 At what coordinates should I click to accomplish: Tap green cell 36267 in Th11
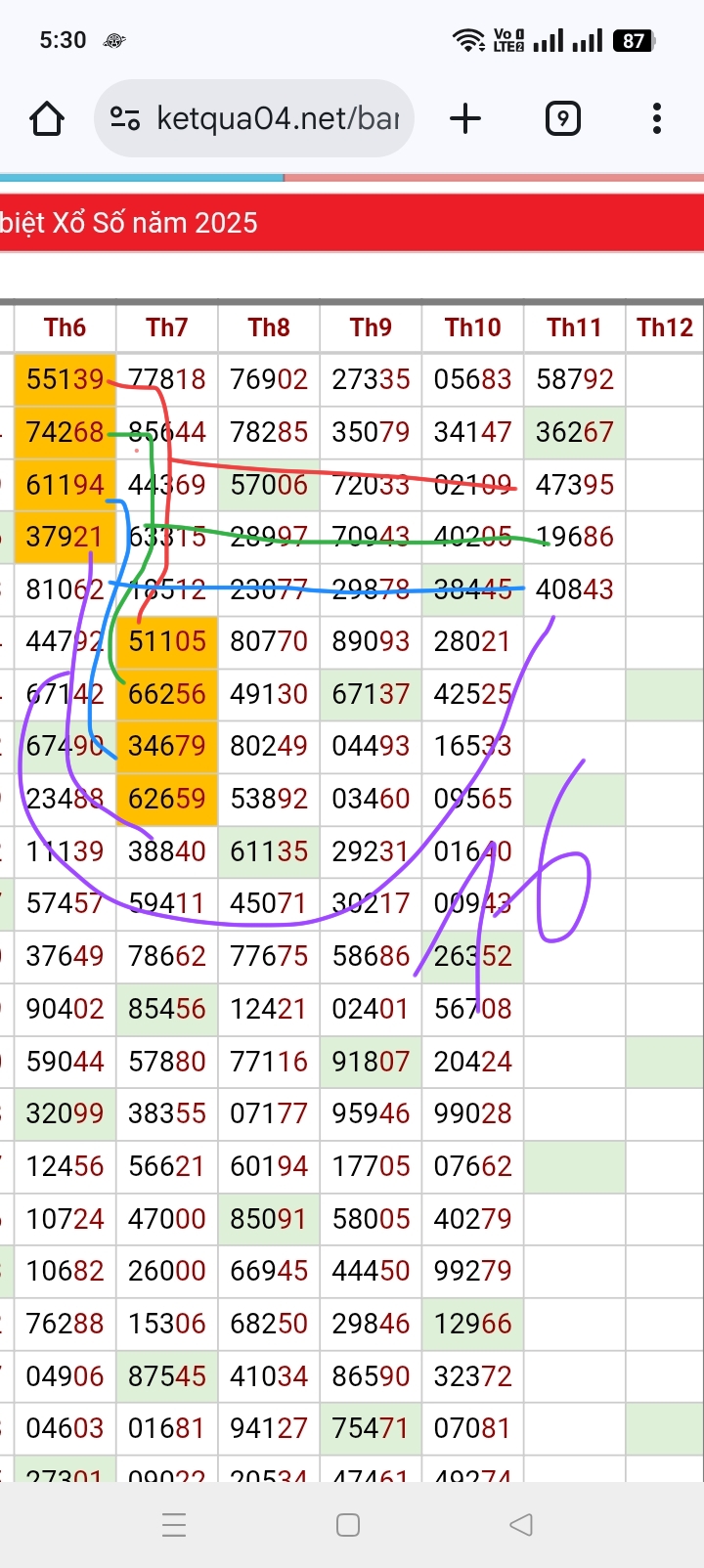click(574, 432)
